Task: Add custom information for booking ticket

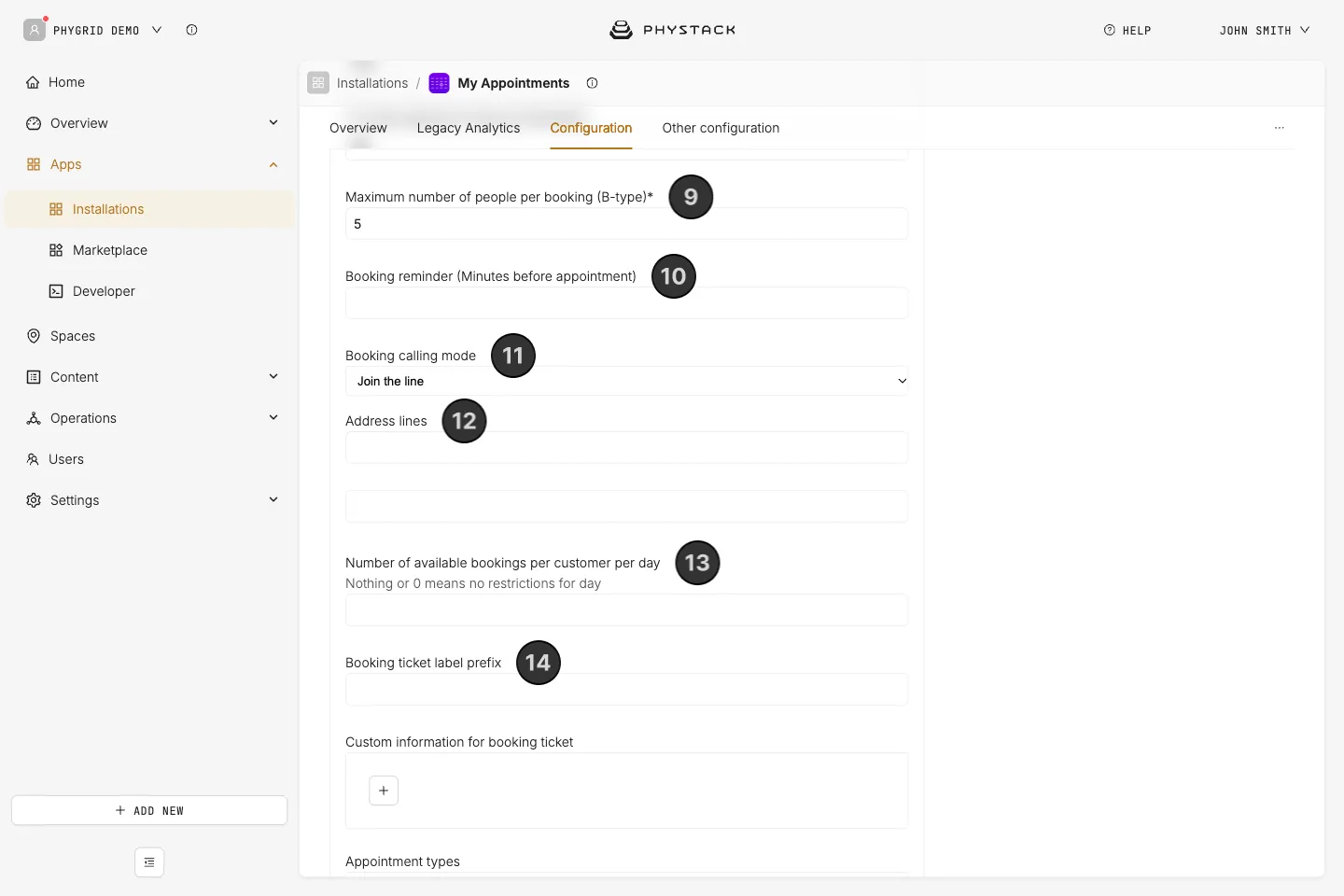Action: coord(384,791)
